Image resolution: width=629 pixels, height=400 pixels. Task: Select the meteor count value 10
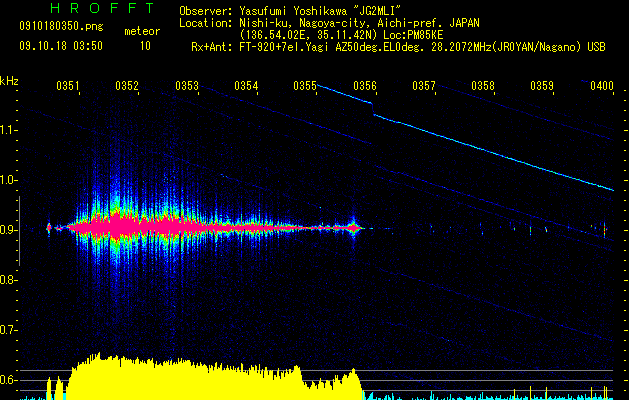click(x=145, y=46)
